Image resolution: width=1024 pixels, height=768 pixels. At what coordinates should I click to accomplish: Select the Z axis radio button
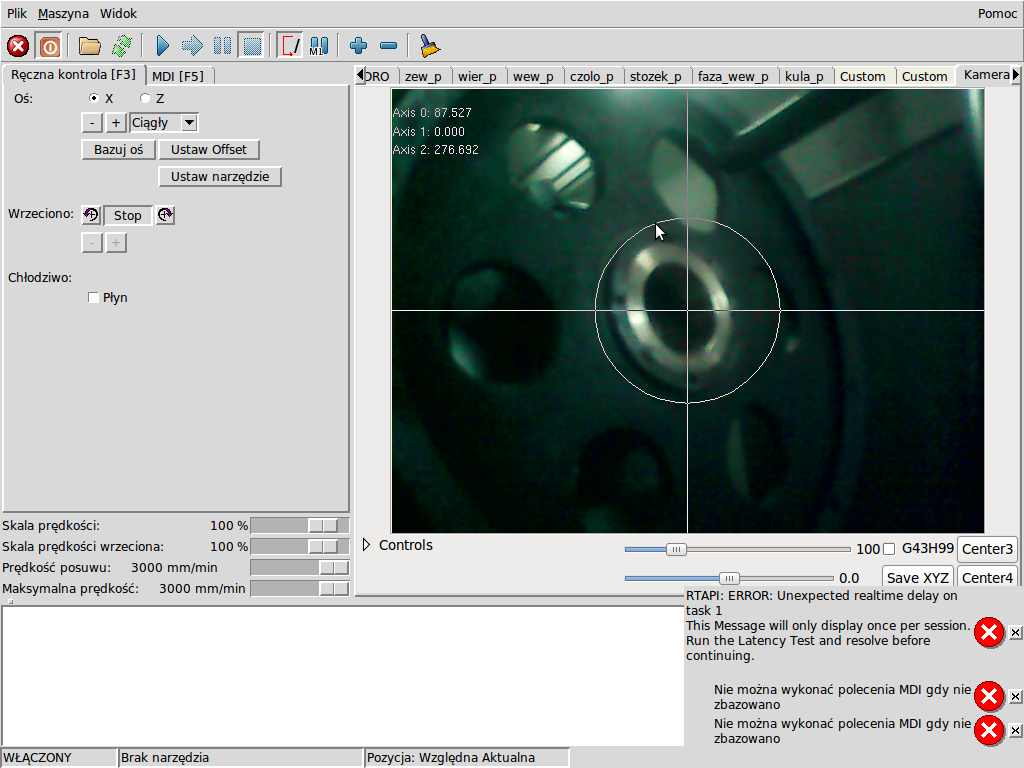[145, 98]
